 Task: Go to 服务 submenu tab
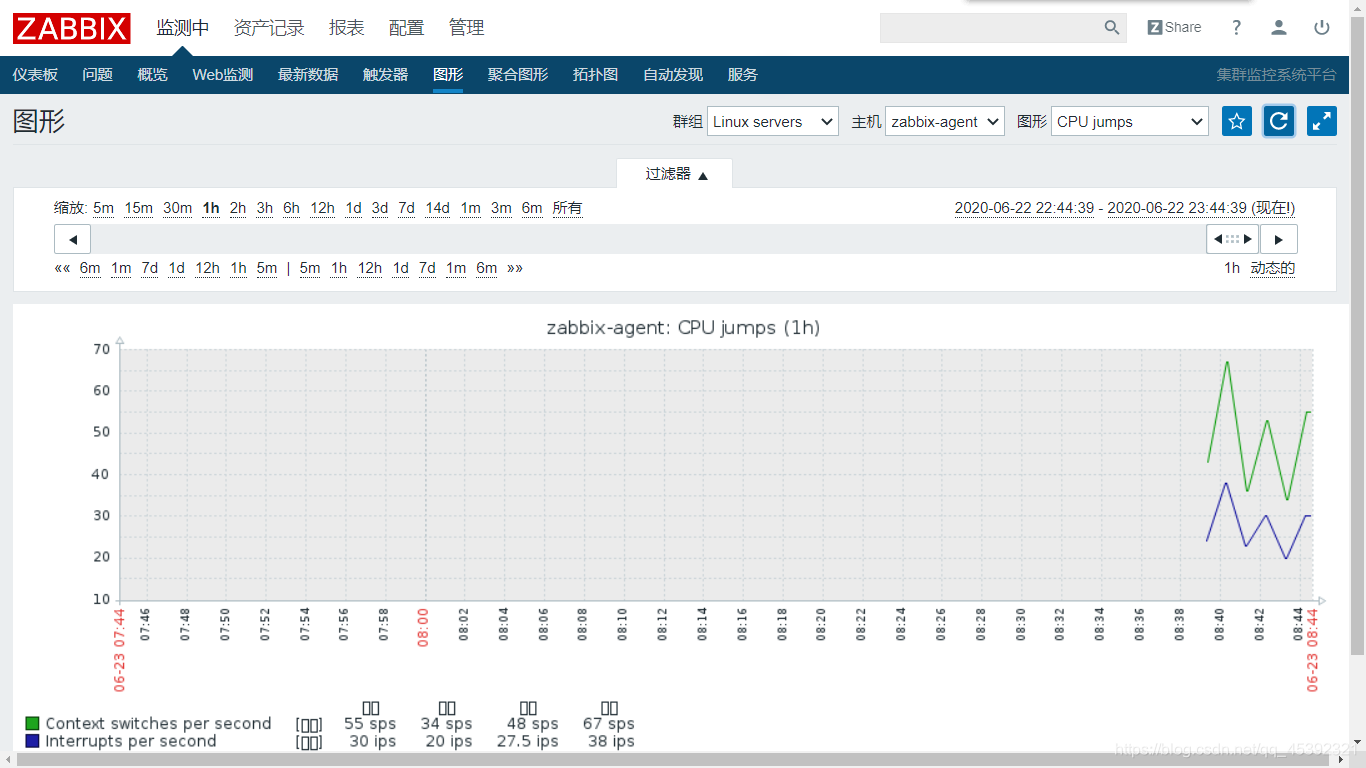[x=743, y=75]
